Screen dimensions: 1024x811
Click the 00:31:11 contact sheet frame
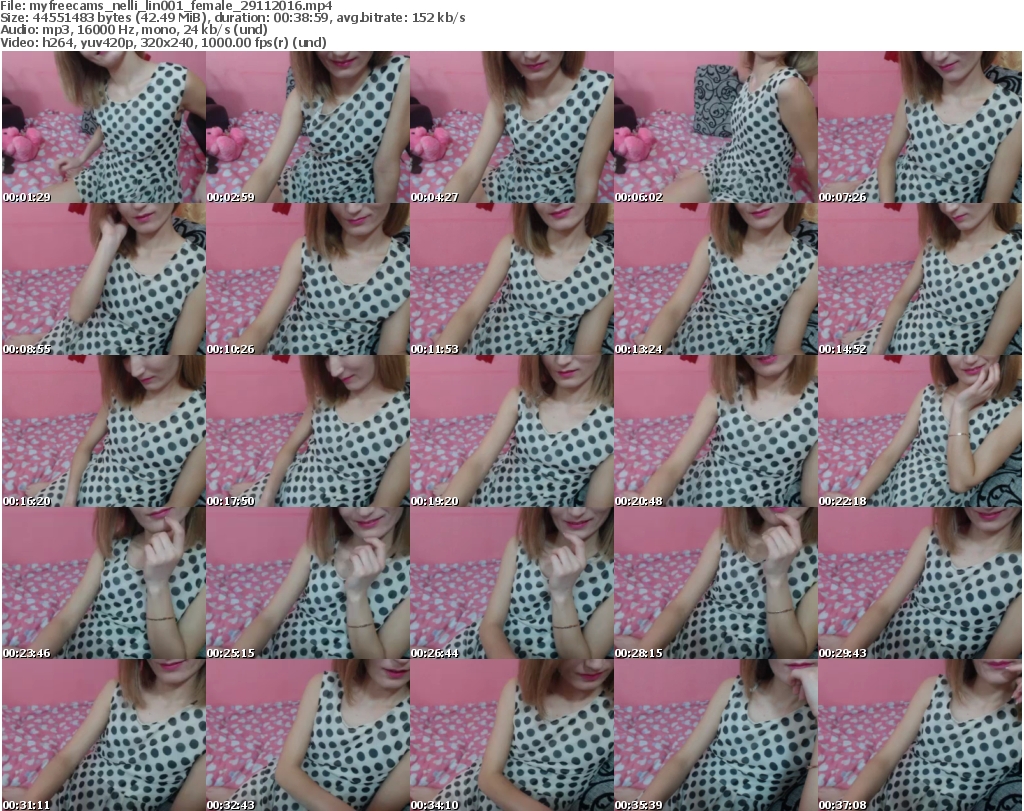point(104,735)
